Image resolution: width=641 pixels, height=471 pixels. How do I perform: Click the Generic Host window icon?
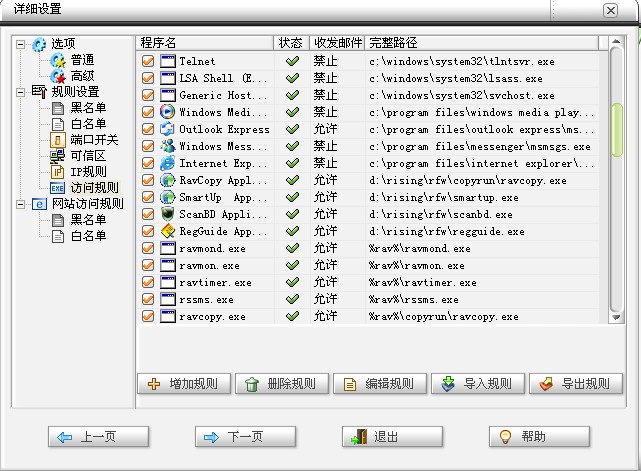(168, 95)
